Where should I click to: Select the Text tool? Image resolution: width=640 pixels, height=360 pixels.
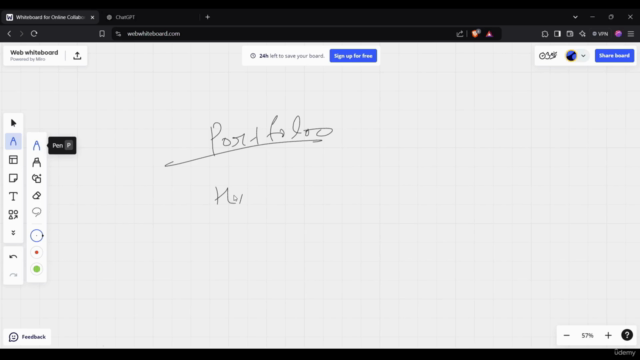(x=13, y=196)
